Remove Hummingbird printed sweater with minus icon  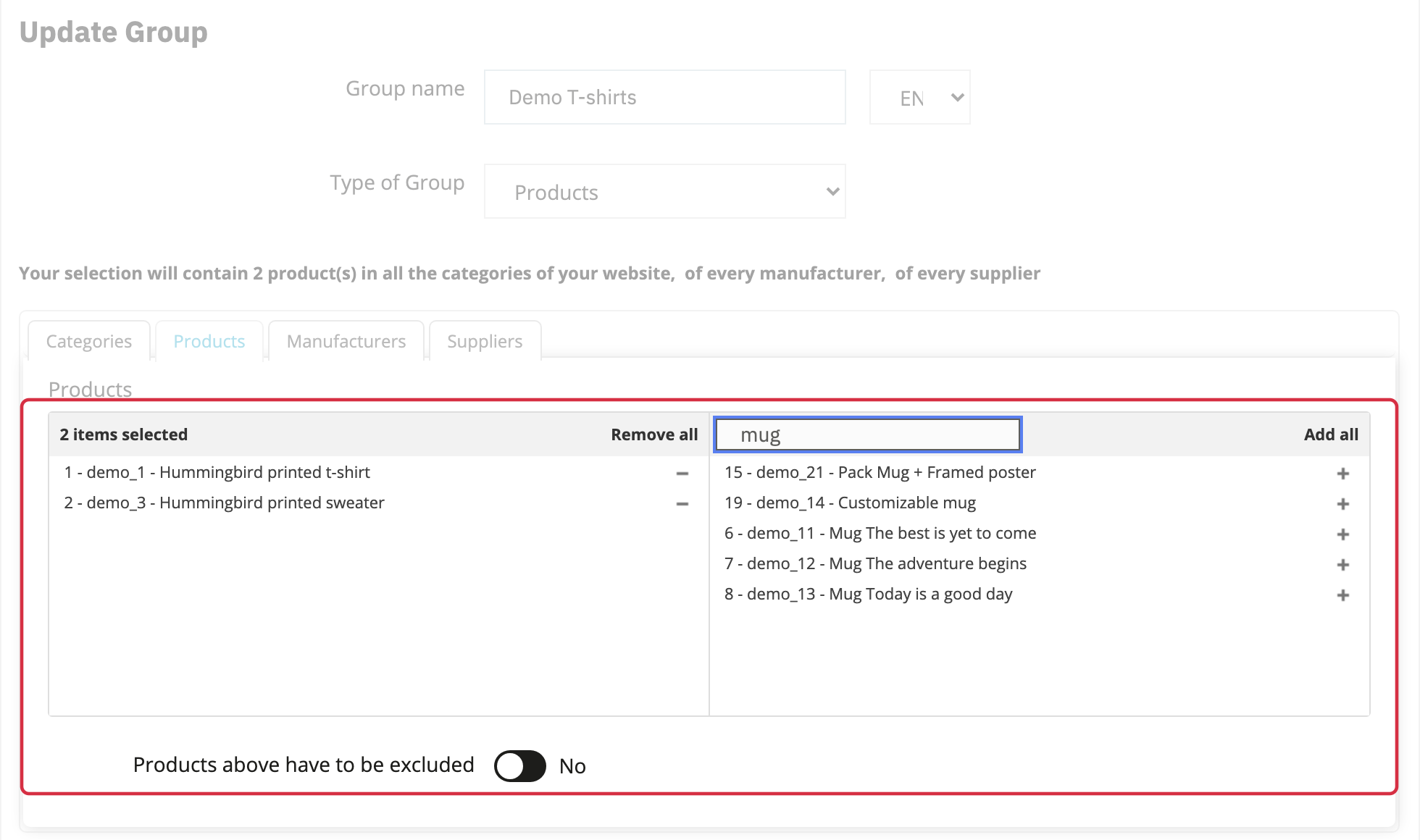tap(682, 504)
